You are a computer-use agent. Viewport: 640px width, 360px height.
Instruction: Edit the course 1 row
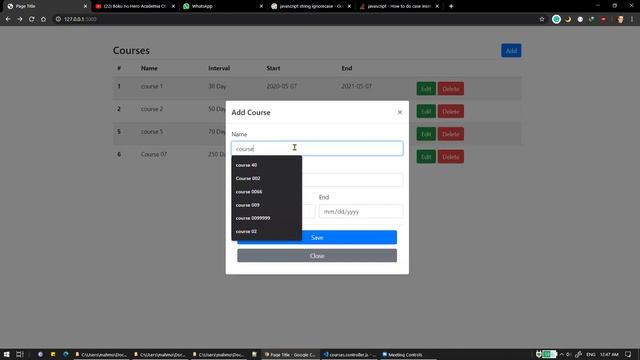pyautogui.click(x=426, y=89)
